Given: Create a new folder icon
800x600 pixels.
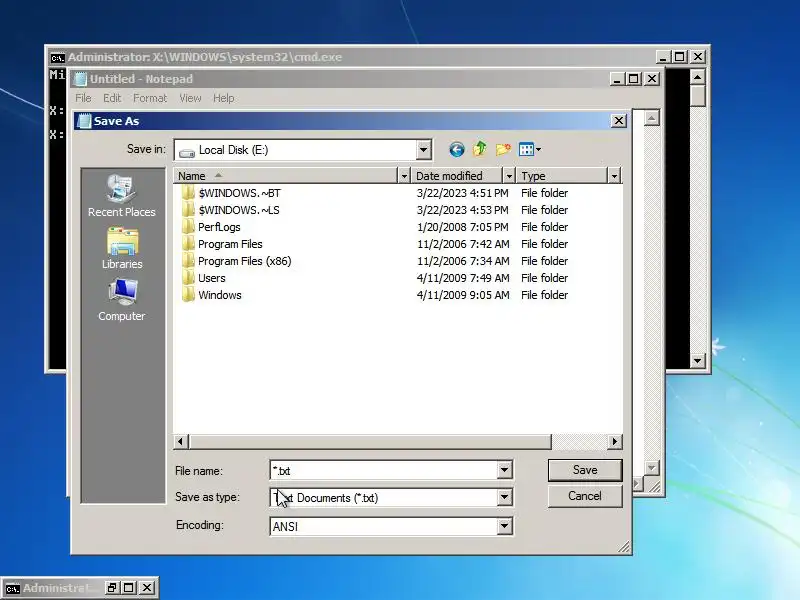Looking at the screenshot, I should click(503, 149).
